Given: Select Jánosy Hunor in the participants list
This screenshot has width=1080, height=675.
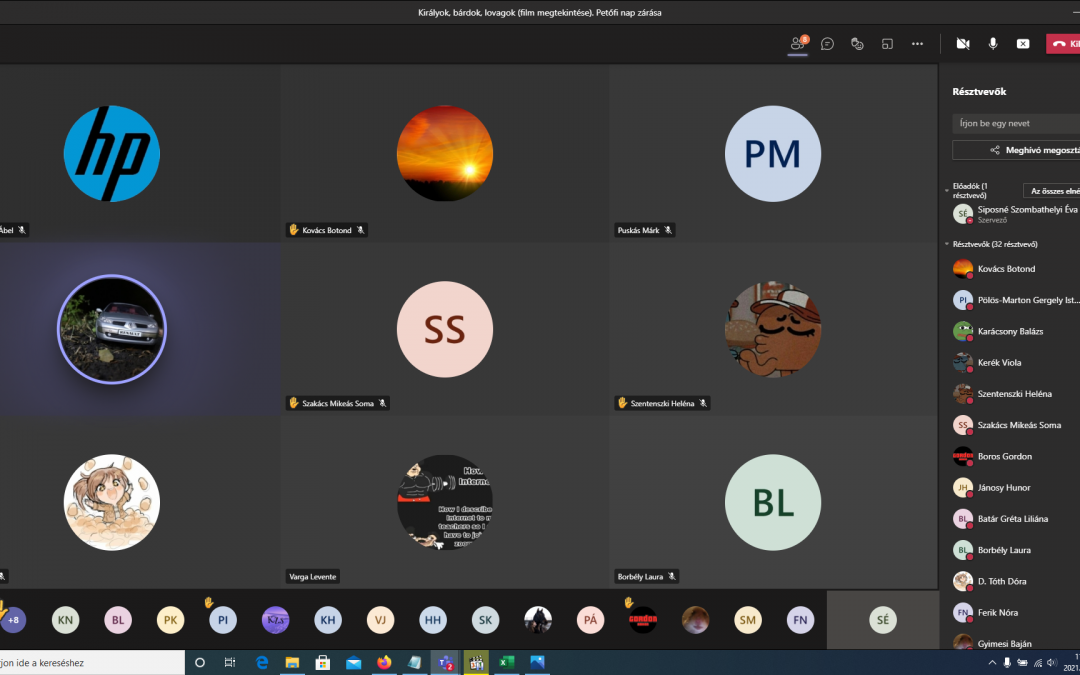Looking at the screenshot, I should point(1014,488).
